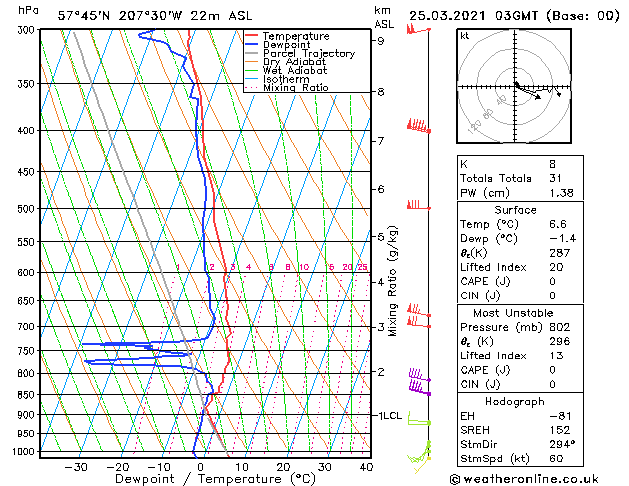The image size is (629, 486).
Task: Click the Dry Adiabat legend entry
Action: coord(294,62)
